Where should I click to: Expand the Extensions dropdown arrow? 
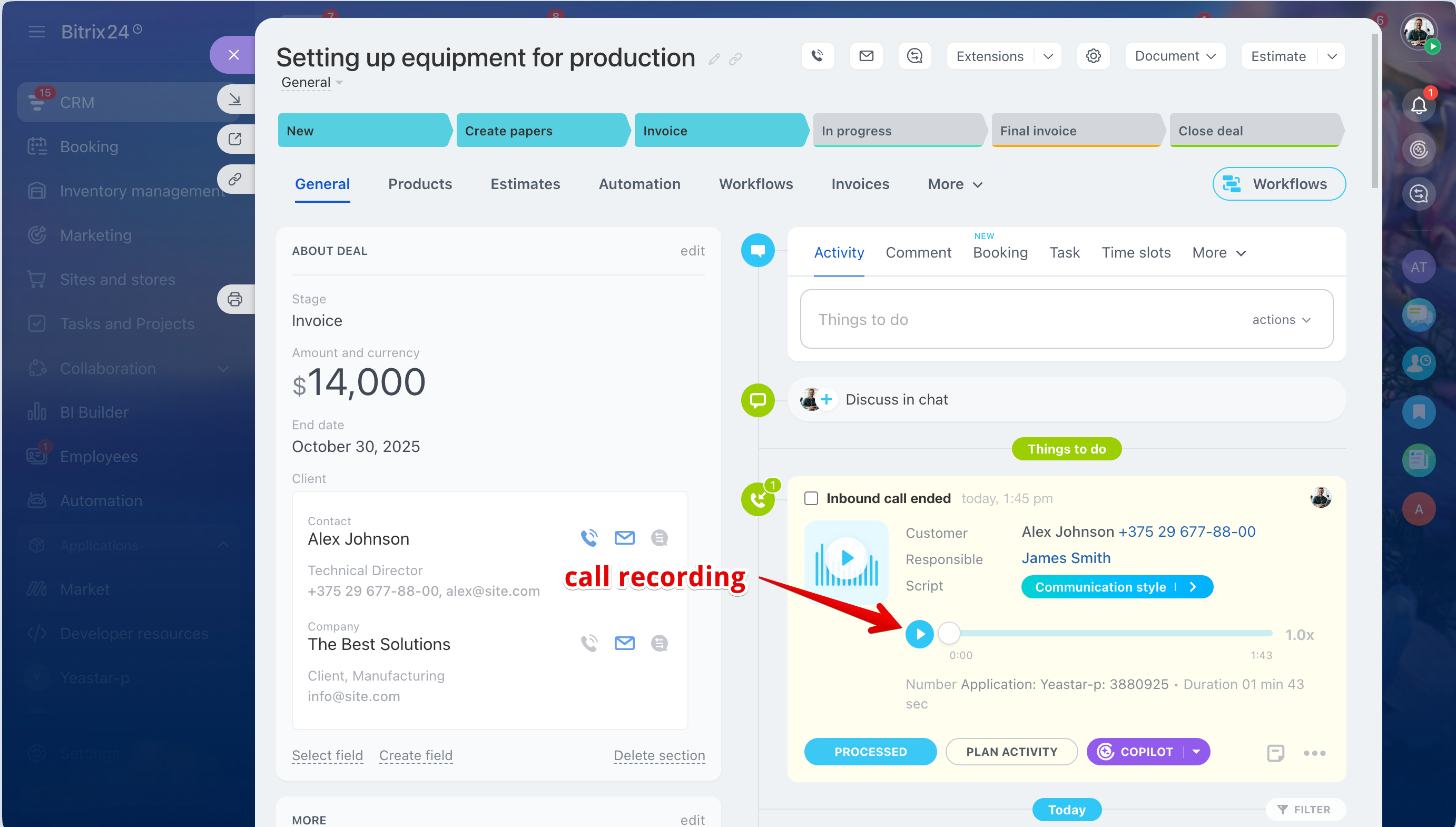tap(1048, 56)
